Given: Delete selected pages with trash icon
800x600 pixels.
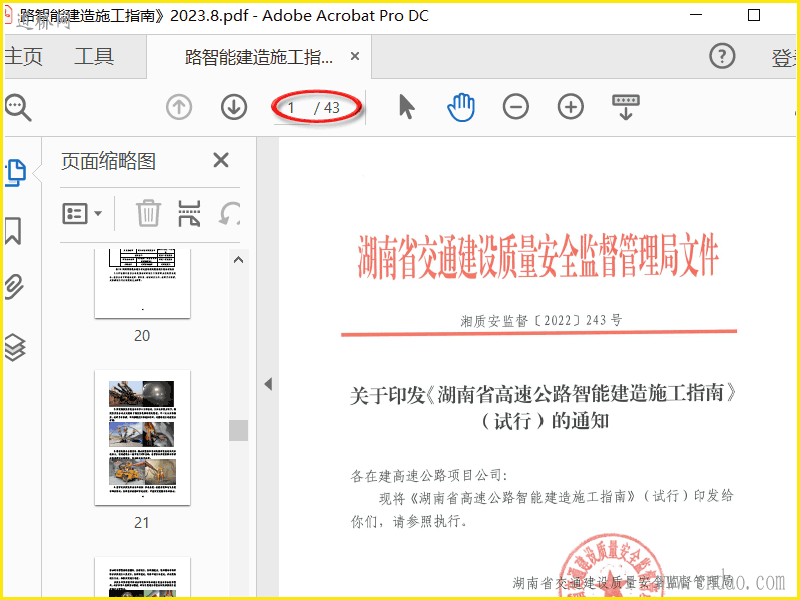Looking at the screenshot, I should (x=148, y=213).
